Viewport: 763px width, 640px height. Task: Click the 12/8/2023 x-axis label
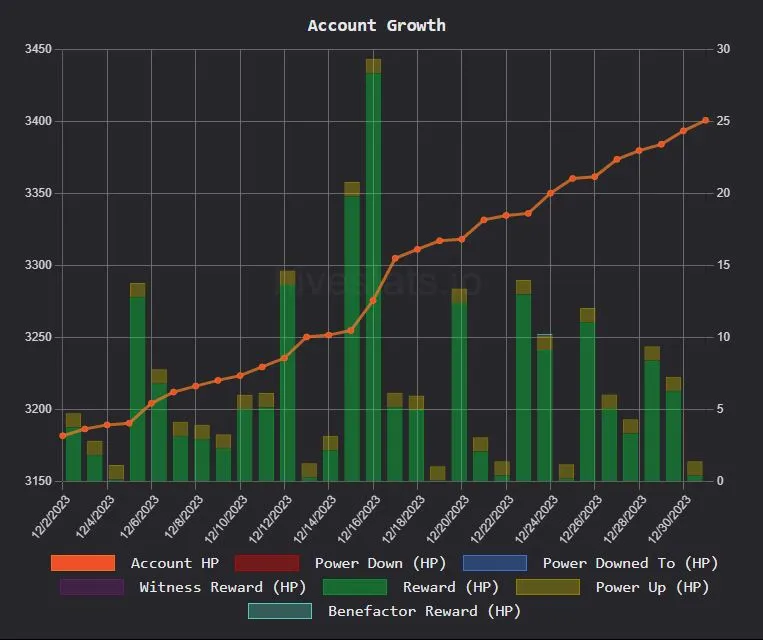point(184,516)
